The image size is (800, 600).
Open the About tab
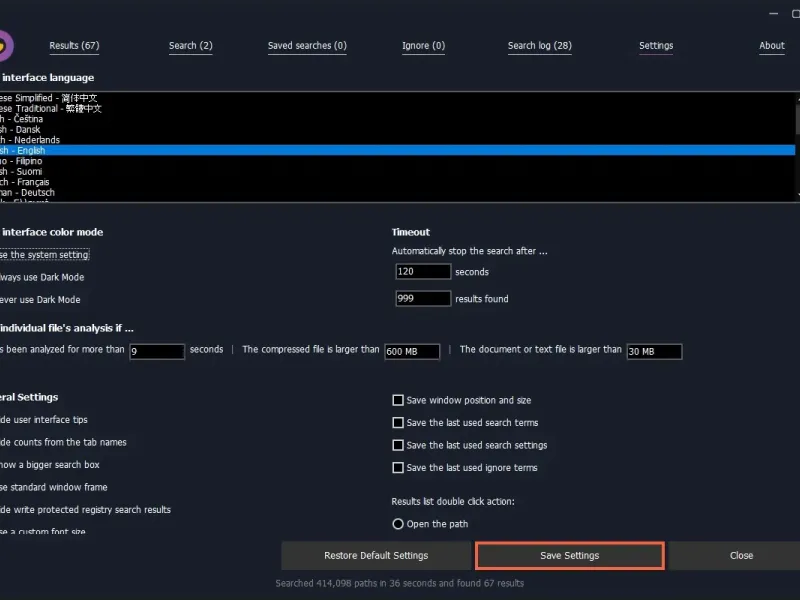[771, 45]
